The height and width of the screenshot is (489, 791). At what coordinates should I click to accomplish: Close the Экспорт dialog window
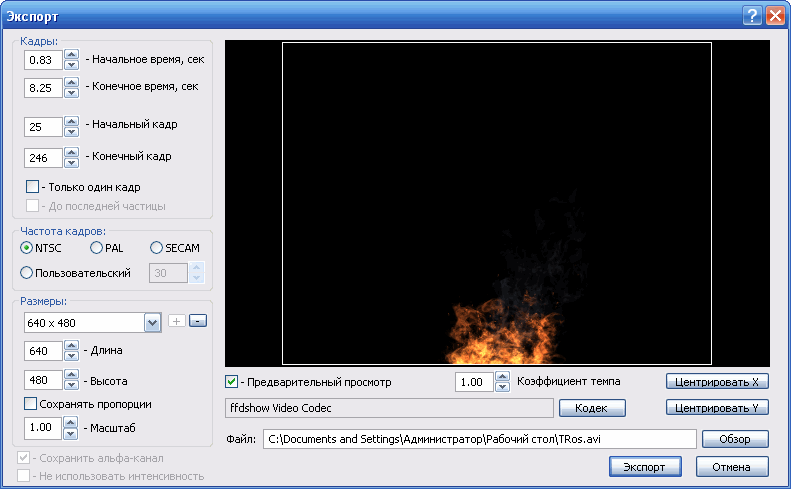click(x=775, y=16)
